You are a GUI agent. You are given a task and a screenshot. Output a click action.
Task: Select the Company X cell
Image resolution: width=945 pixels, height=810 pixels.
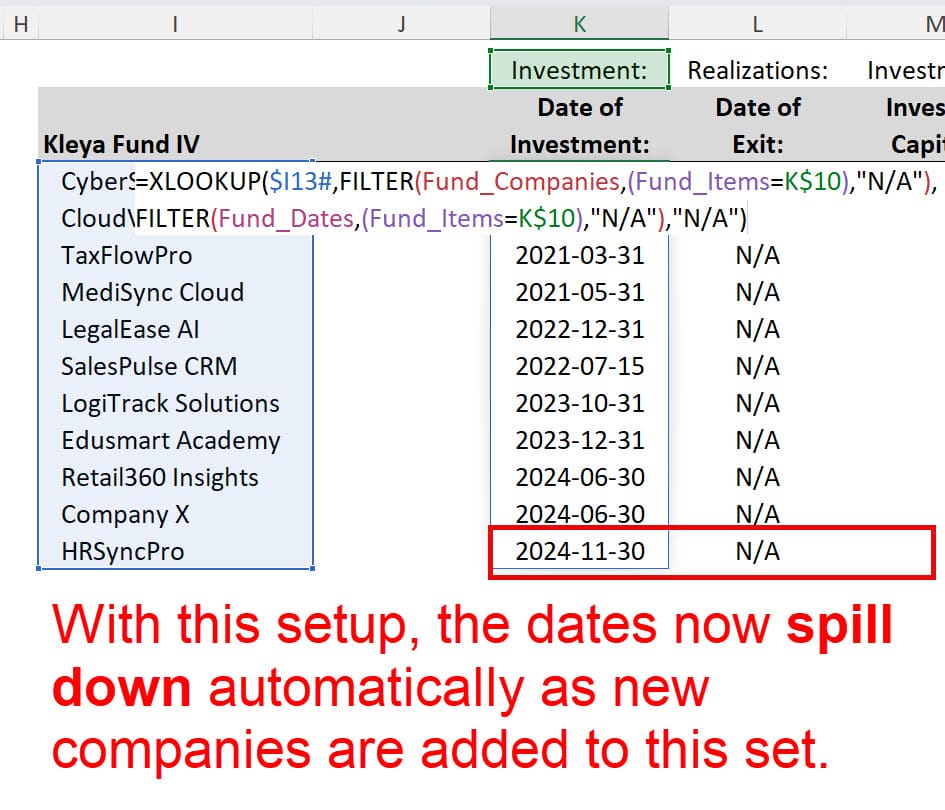124,514
